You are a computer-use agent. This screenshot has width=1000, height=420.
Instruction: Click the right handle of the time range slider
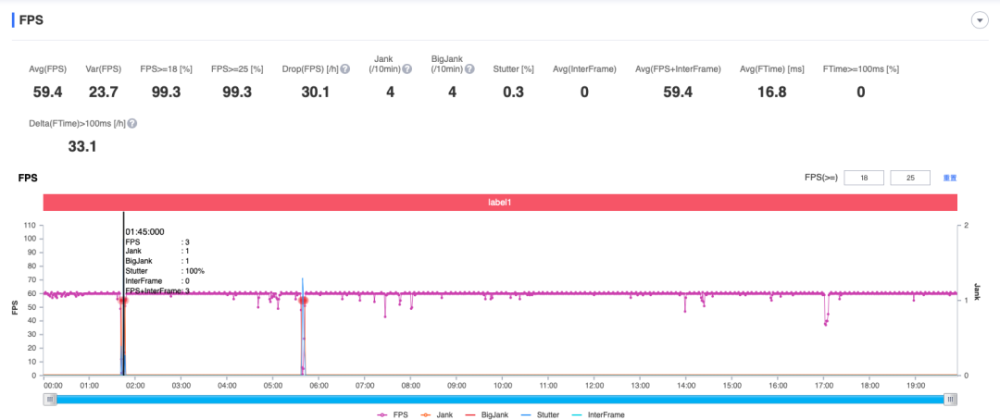pyautogui.click(x=951, y=399)
